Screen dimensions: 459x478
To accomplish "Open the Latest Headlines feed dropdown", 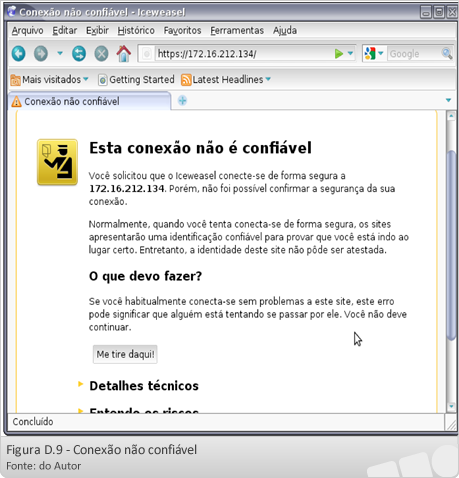I will 226,80.
